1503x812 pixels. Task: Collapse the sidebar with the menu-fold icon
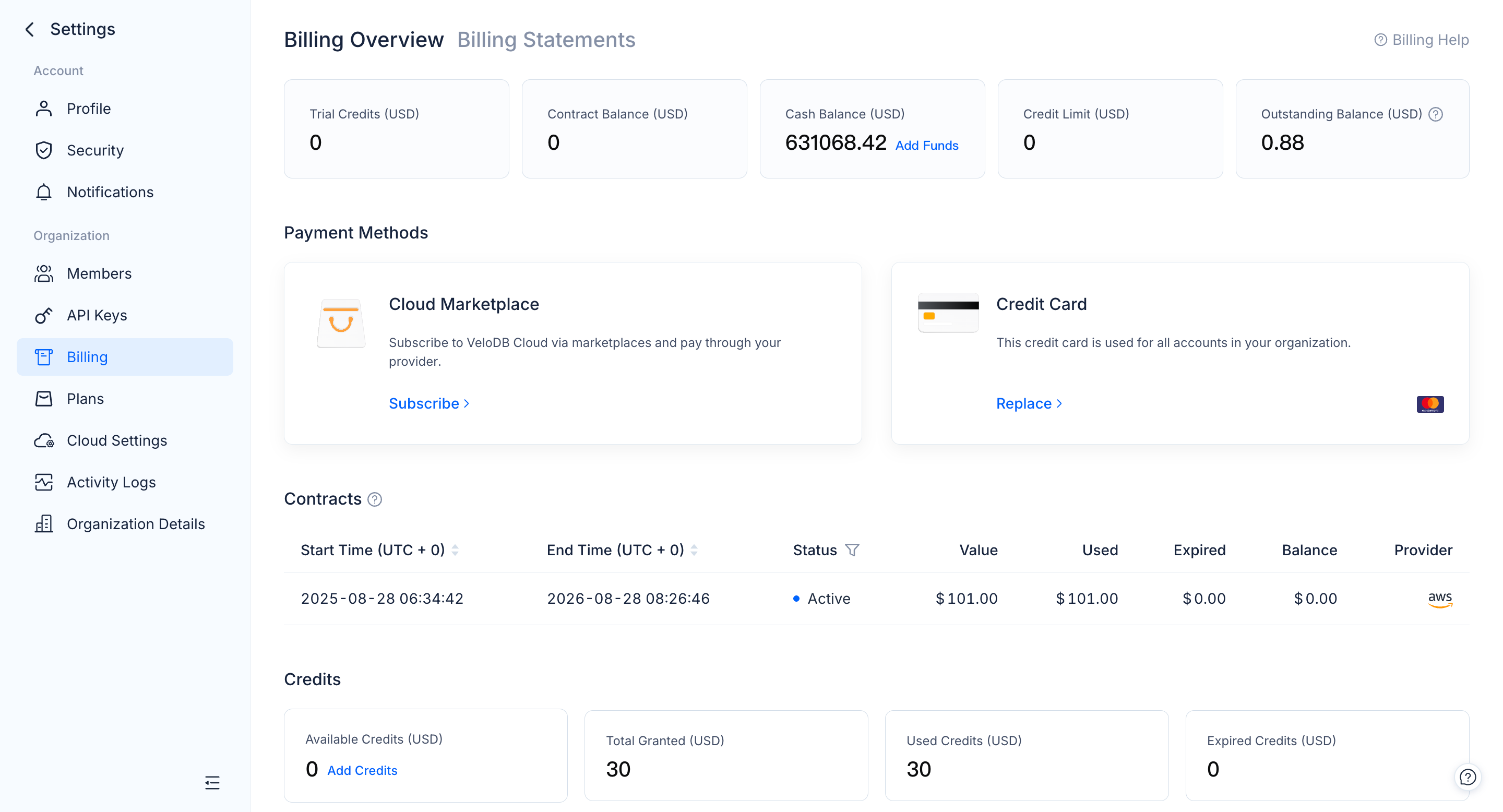coord(212,783)
